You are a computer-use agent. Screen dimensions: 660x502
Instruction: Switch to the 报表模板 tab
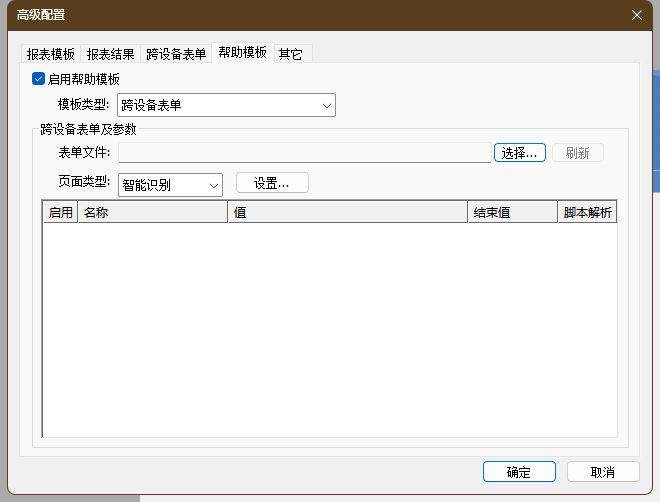[x=51, y=54]
